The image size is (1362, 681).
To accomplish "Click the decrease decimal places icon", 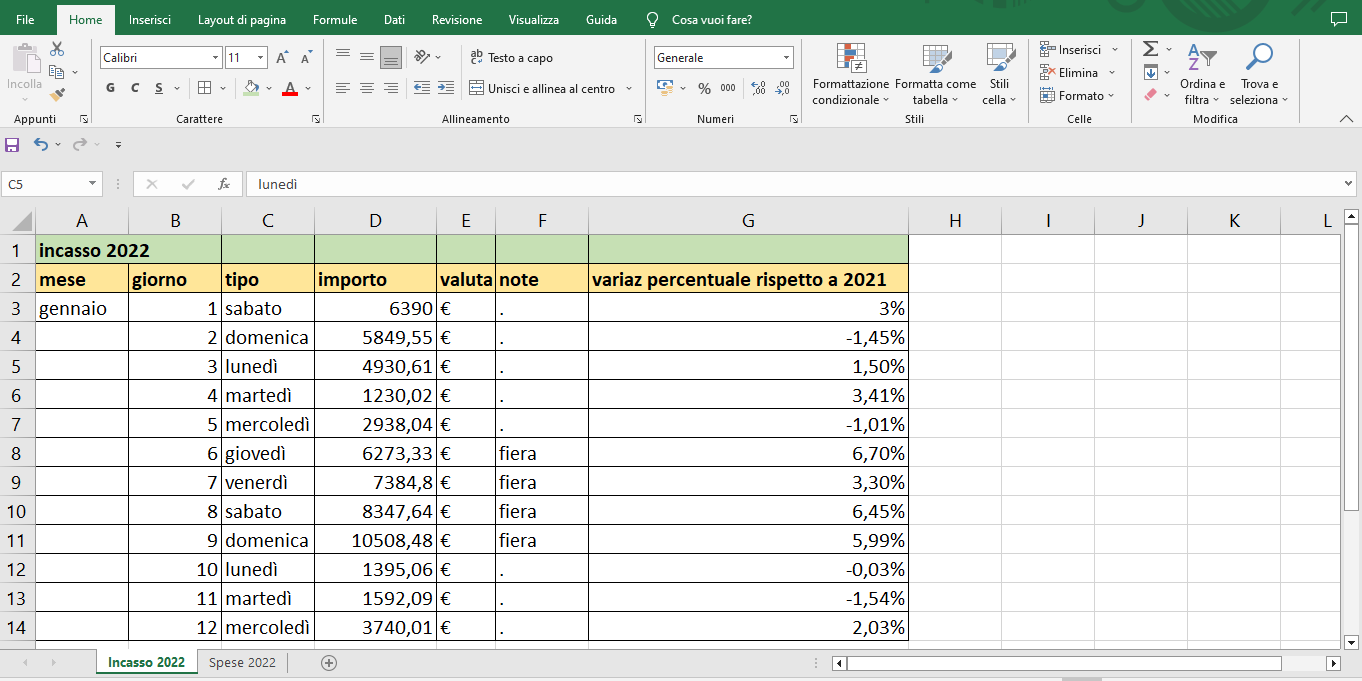I will click(x=783, y=88).
